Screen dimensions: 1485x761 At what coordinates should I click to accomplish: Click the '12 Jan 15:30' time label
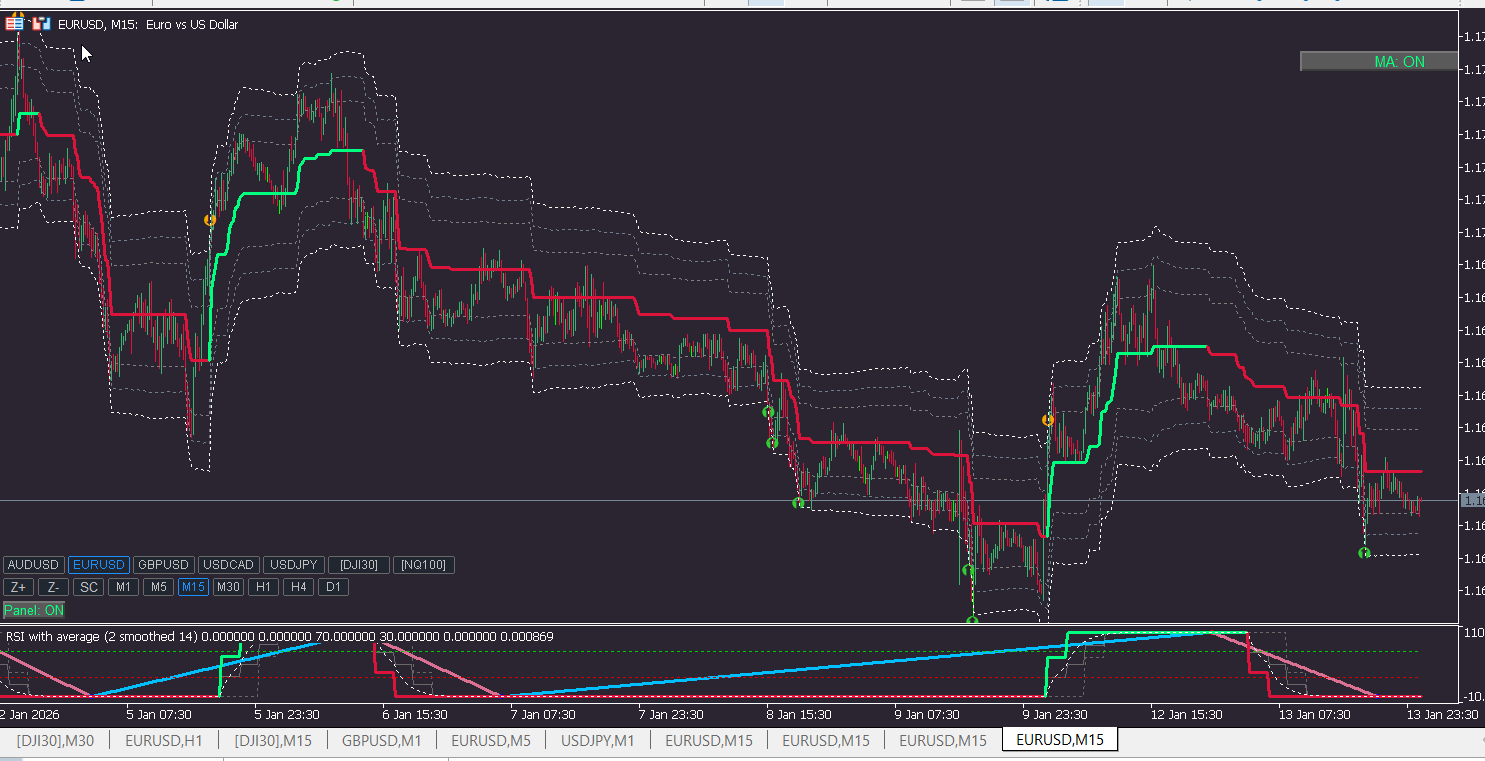(x=1186, y=715)
